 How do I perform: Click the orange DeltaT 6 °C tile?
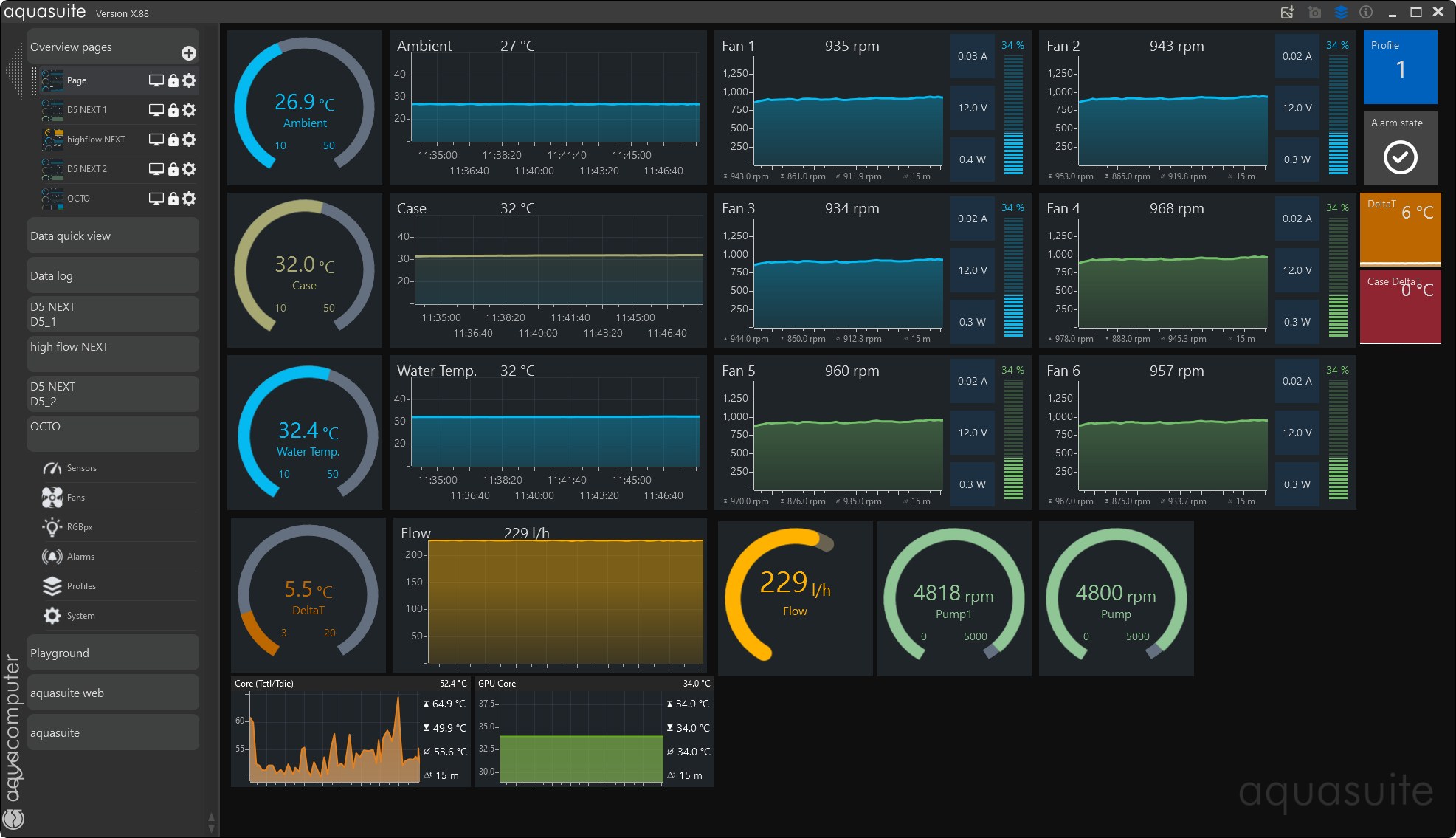tap(1400, 230)
